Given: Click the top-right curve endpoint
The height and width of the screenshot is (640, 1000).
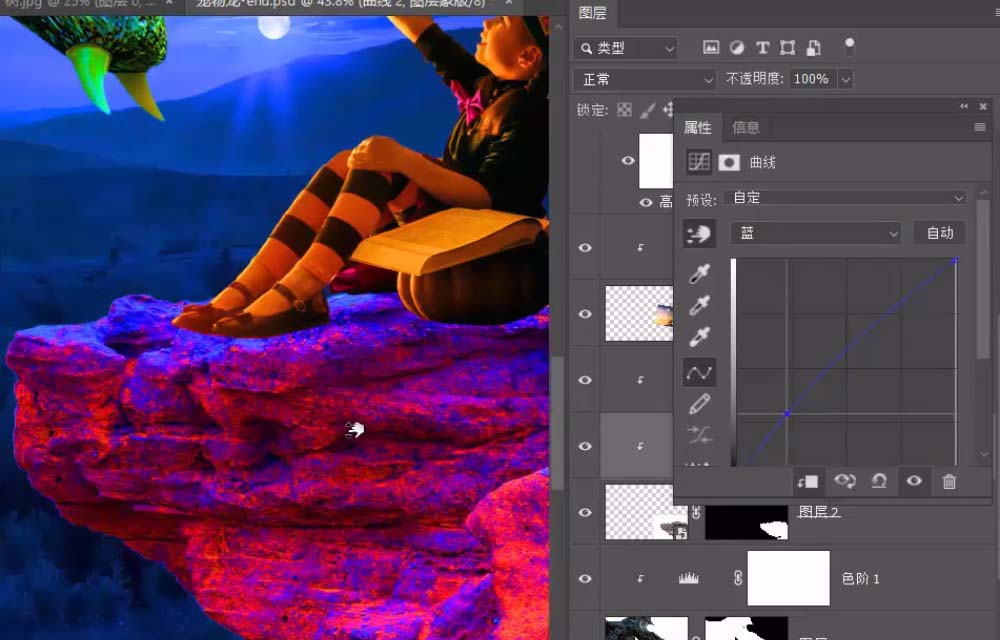Looking at the screenshot, I should click(955, 261).
